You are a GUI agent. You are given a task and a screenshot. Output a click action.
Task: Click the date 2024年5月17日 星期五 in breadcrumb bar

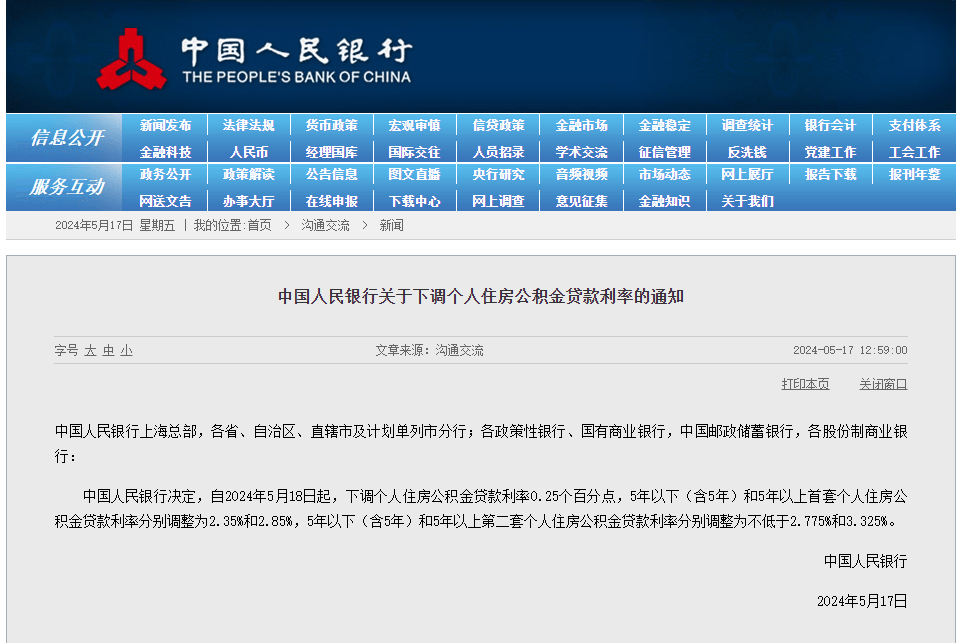(115, 226)
